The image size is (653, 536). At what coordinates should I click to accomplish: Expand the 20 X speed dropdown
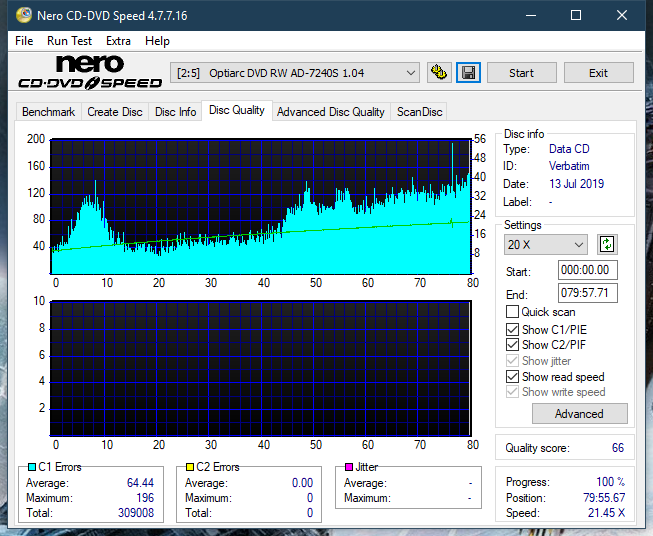tap(546, 244)
